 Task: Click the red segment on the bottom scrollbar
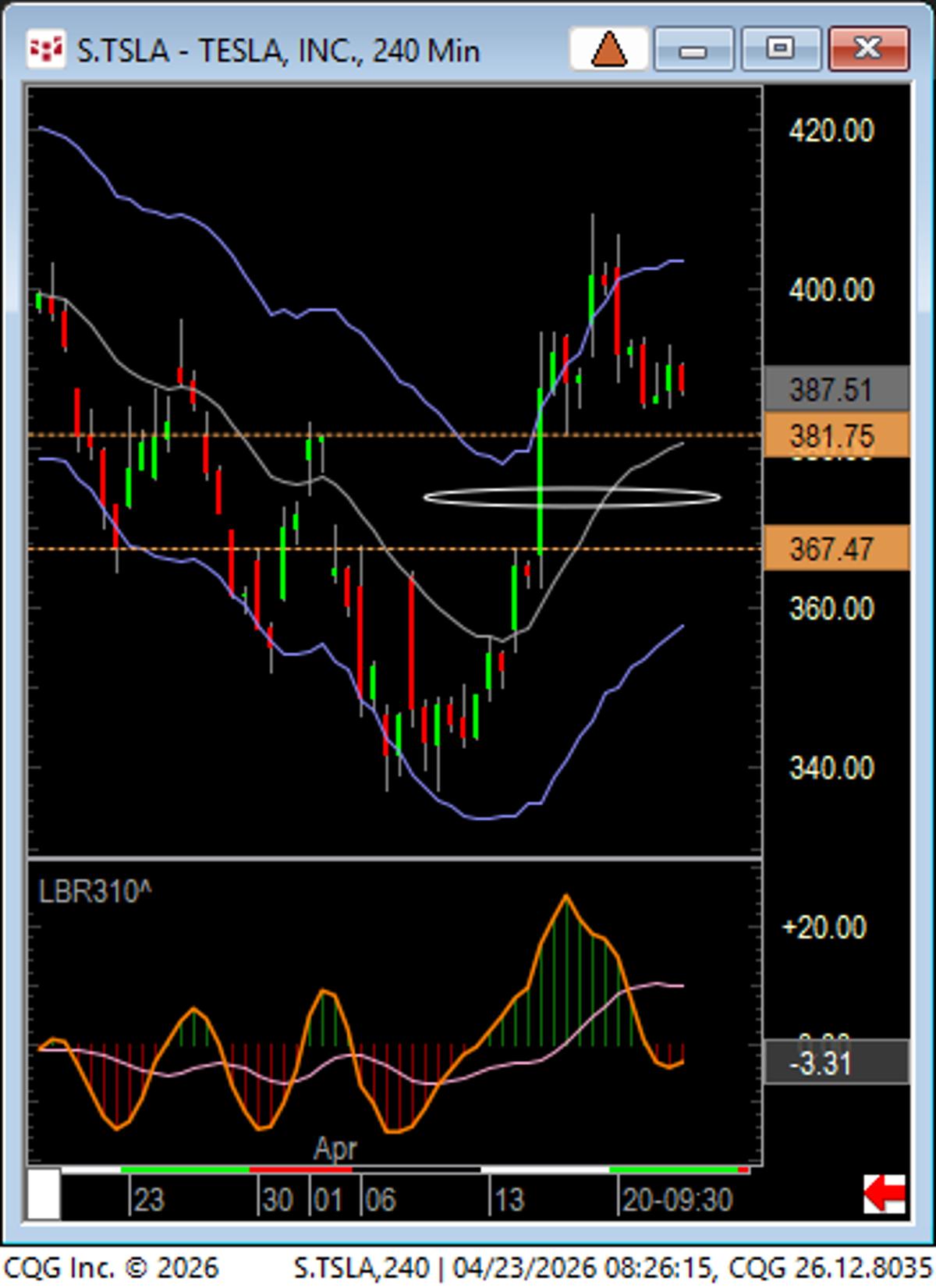pos(300,1169)
